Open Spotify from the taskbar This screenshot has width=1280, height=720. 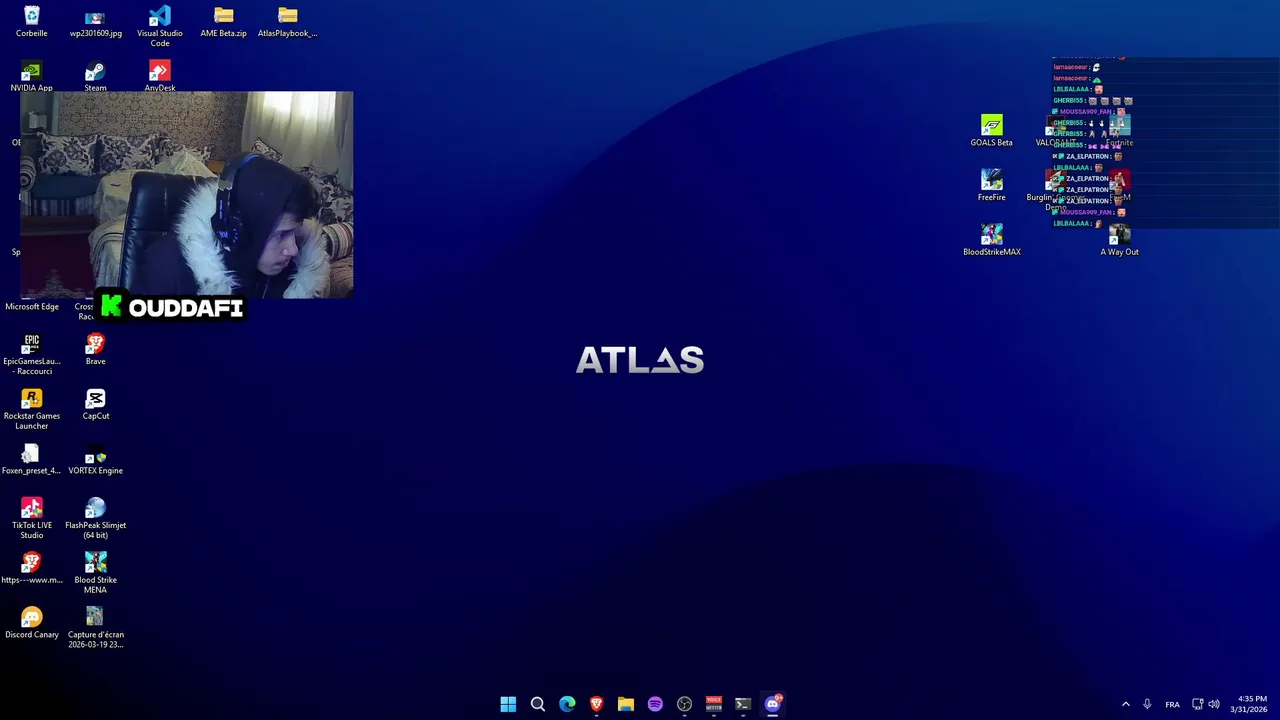(655, 704)
